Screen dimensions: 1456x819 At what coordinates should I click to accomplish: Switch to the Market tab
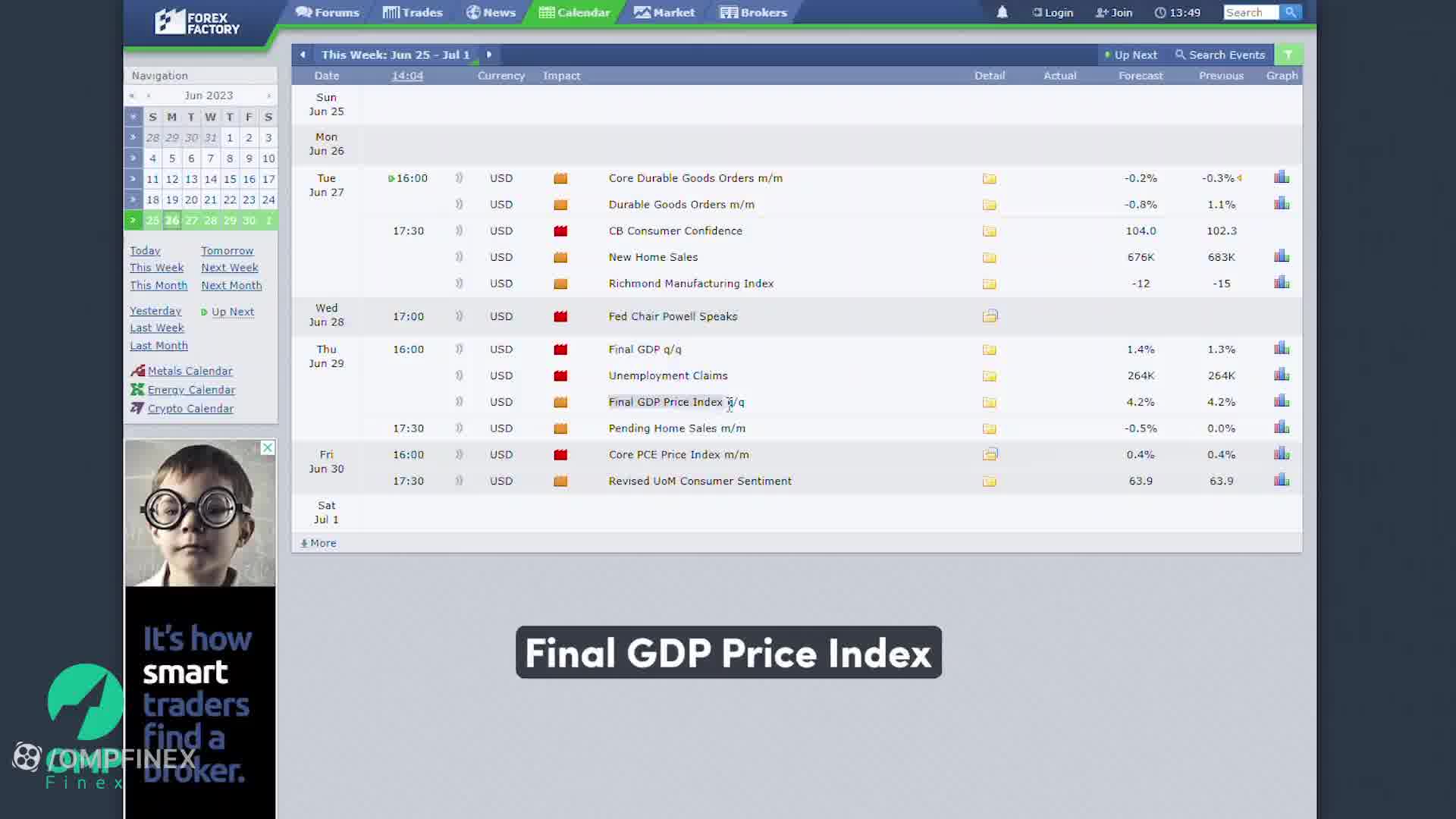pyautogui.click(x=664, y=12)
